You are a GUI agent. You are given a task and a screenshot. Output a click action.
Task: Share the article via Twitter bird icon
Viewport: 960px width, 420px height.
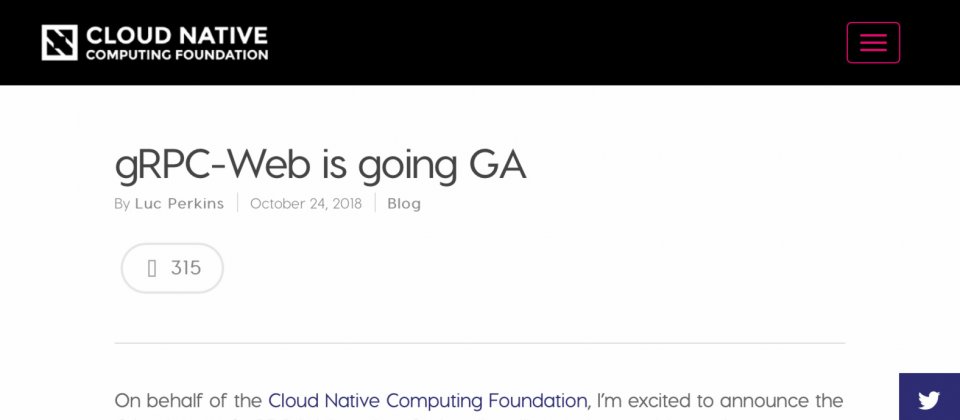(x=929, y=400)
